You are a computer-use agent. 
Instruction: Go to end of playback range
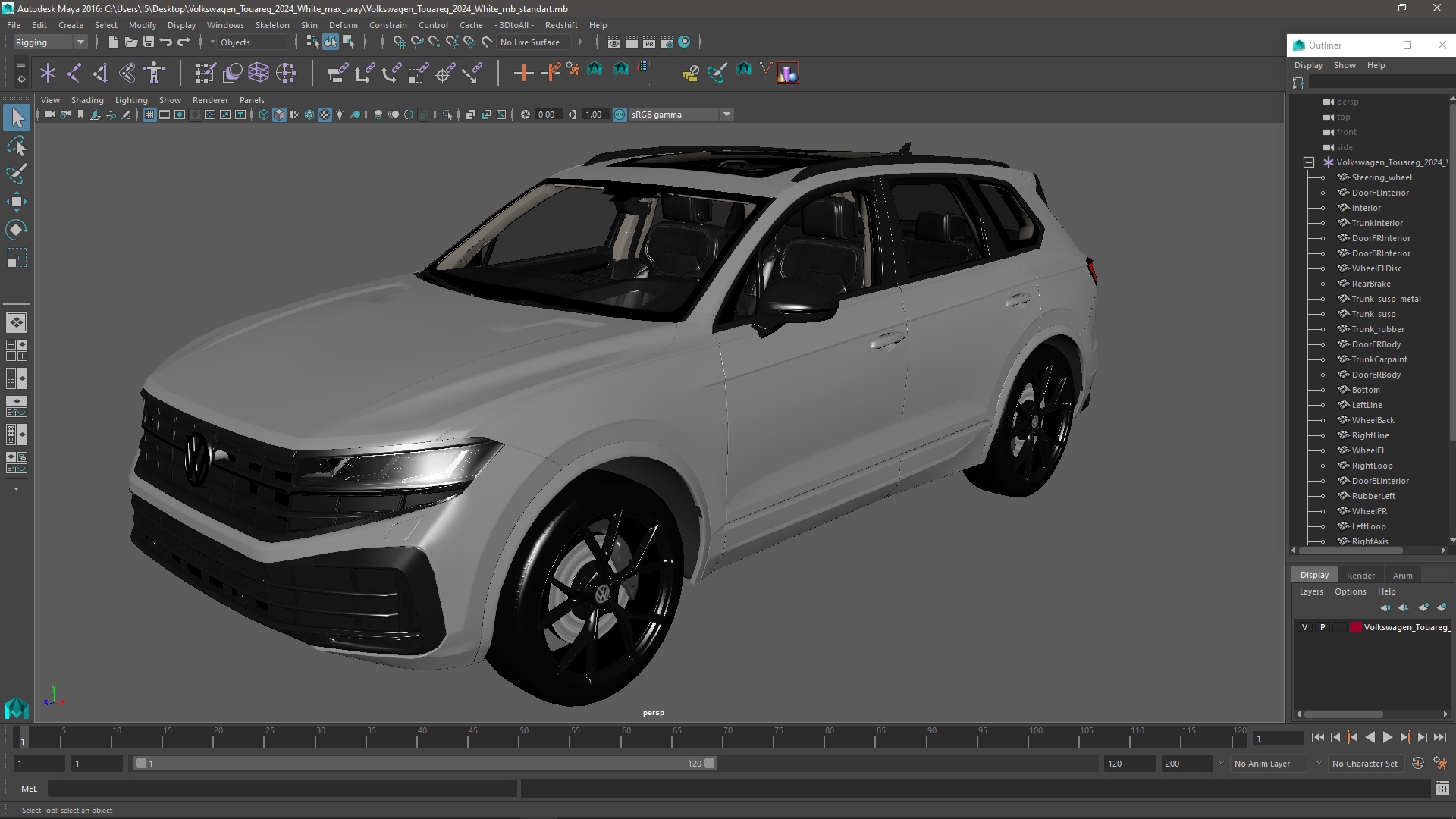coord(1439,737)
